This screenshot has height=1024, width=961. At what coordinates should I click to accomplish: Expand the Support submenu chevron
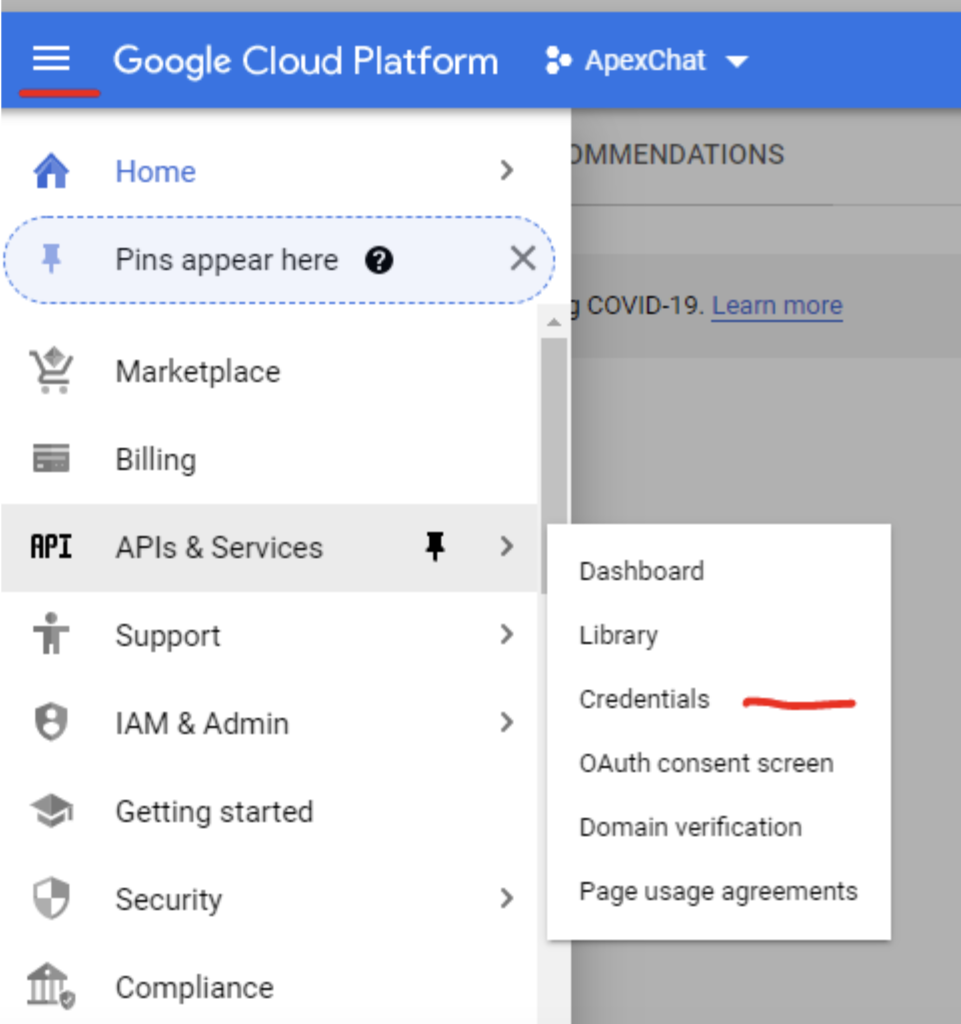click(x=507, y=635)
